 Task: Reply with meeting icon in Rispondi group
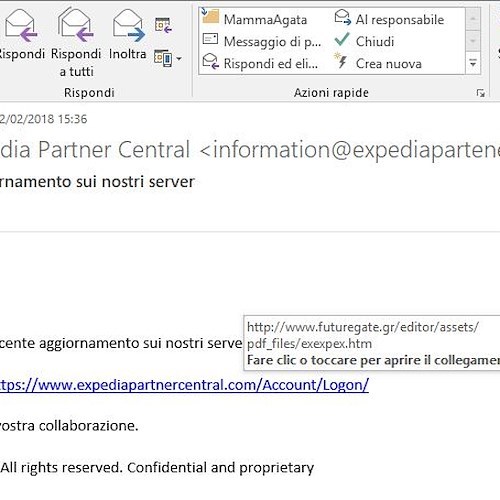click(163, 26)
